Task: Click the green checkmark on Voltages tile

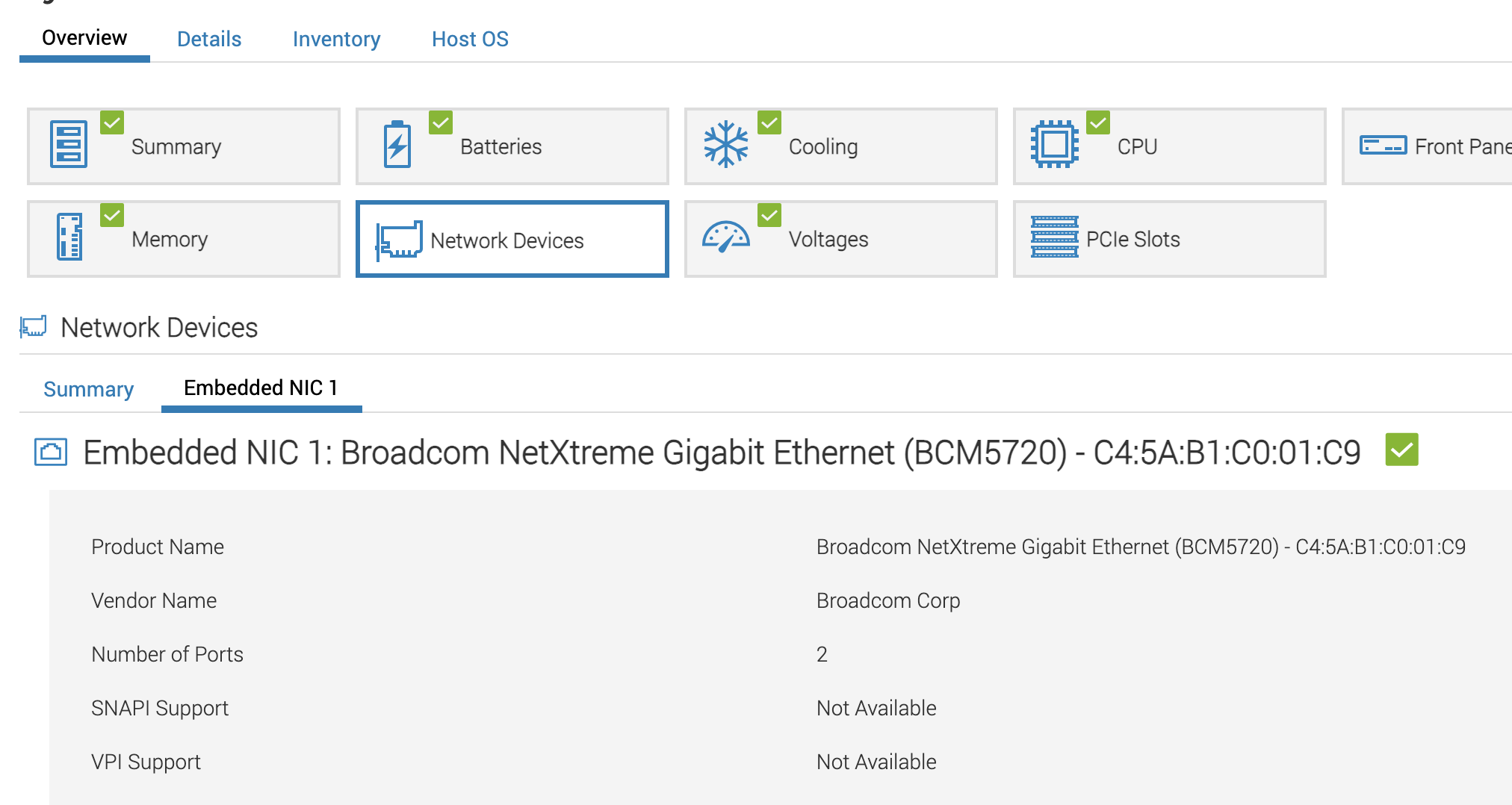Action: pyautogui.click(x=769, y=216)
